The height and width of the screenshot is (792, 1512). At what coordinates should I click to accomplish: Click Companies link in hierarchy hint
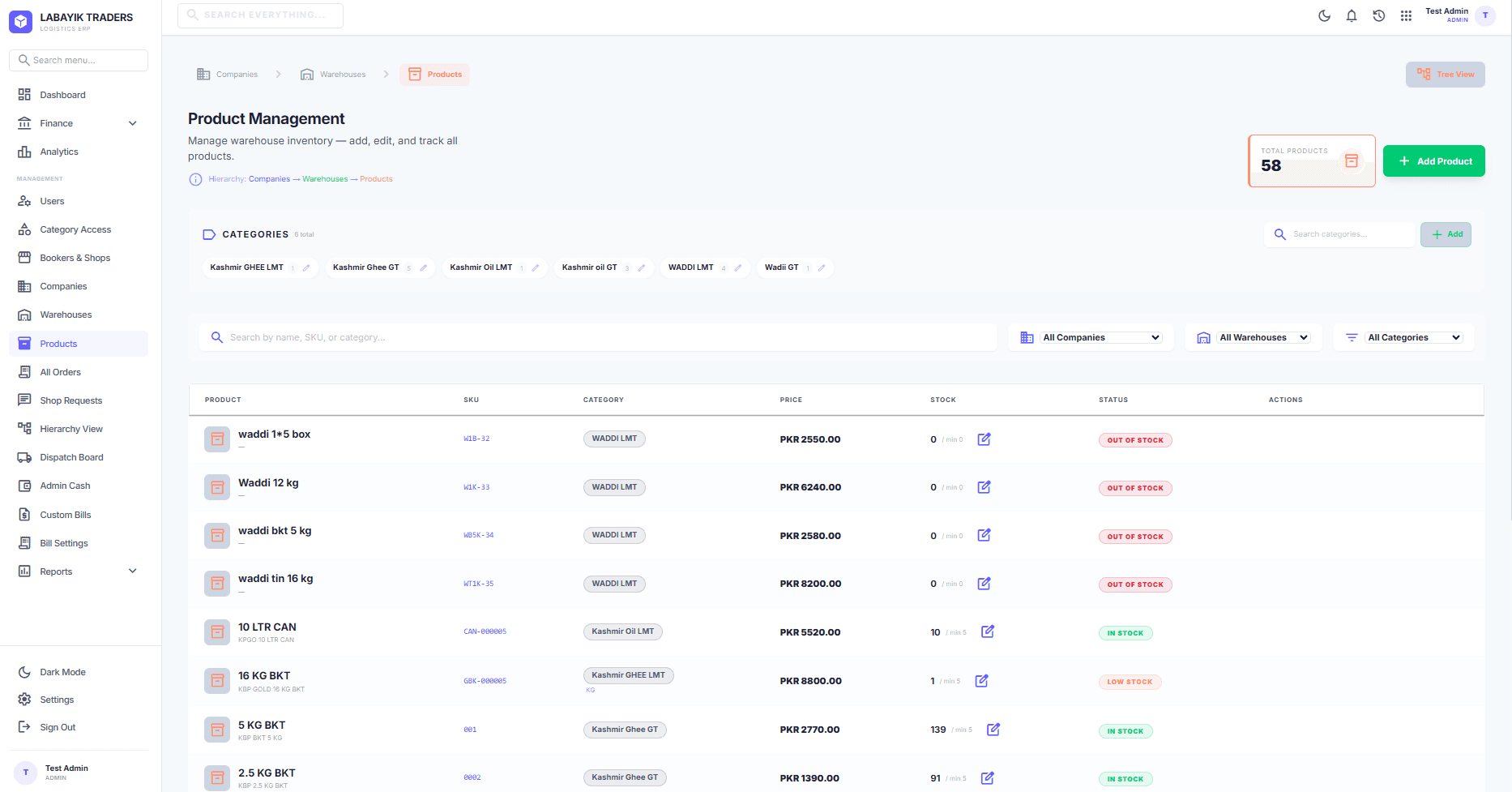[269, 179]
